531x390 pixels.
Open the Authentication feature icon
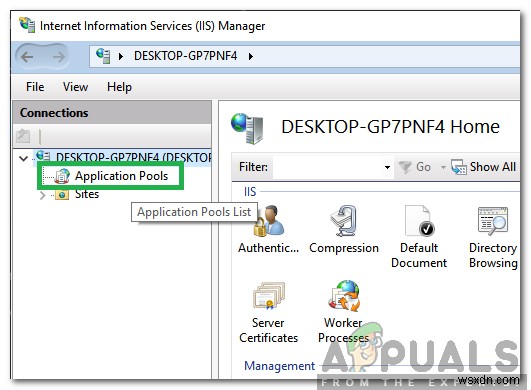268,229
